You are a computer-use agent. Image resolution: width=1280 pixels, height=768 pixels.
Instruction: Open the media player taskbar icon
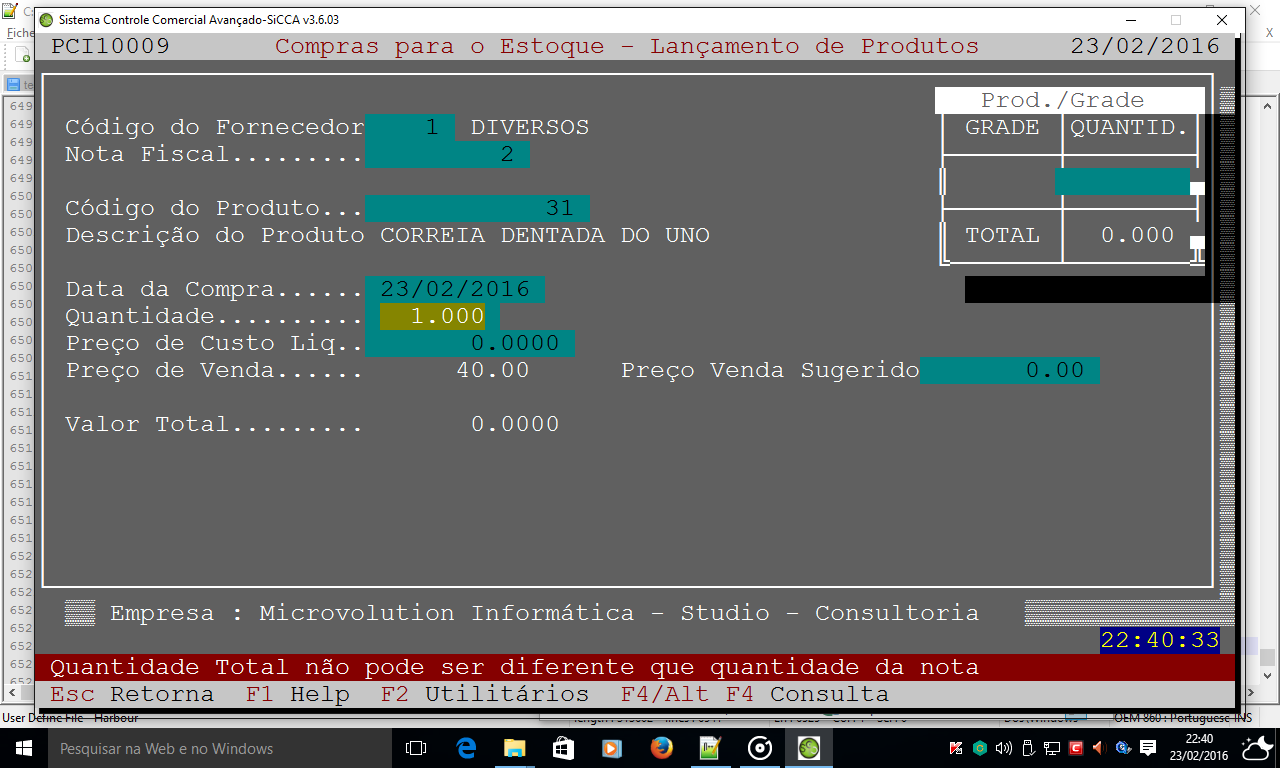[x=612, y=748]
